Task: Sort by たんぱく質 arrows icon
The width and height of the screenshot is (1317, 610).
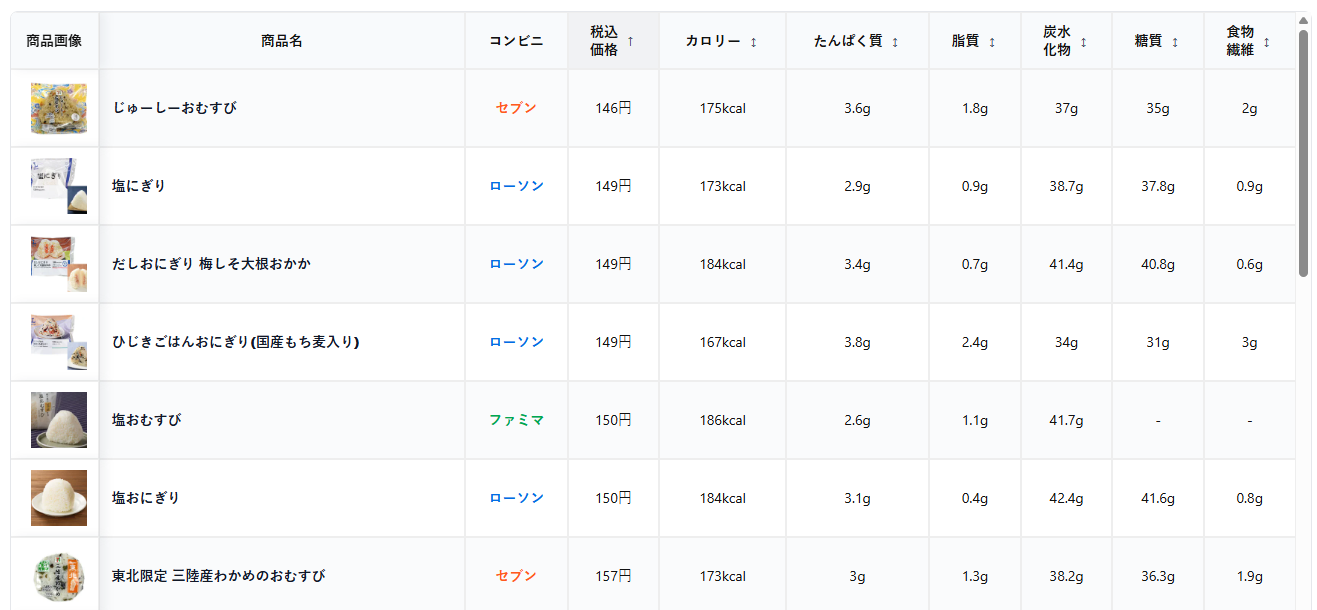Action: tap(895, 41)
